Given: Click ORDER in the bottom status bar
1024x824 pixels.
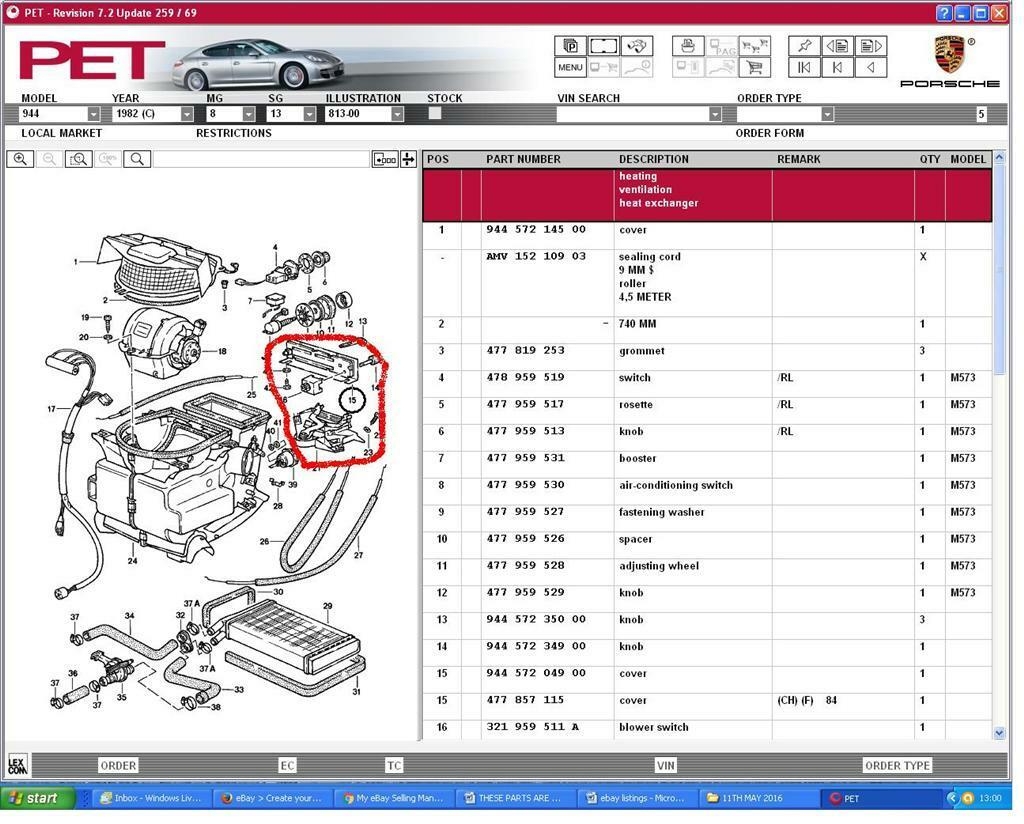Looking at the screenshot, I should click(118, 765).
